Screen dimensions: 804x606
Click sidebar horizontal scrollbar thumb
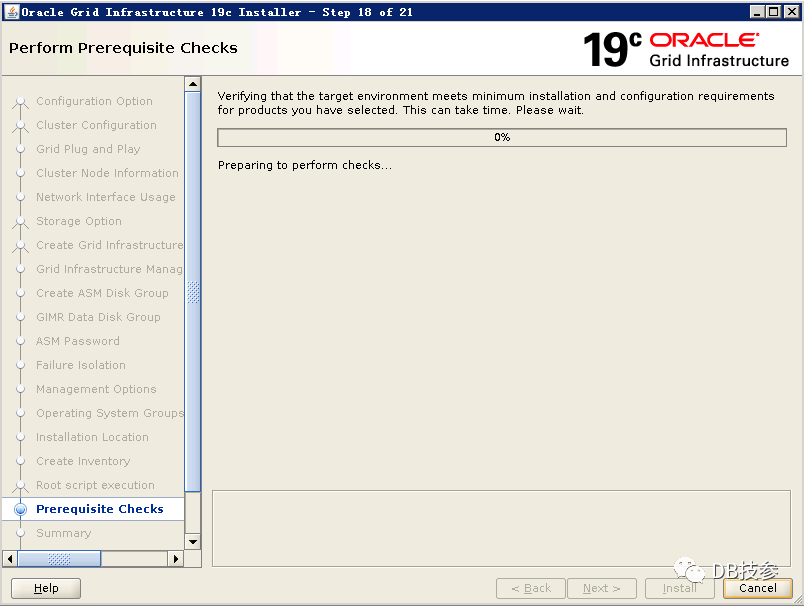pos(59,559)
